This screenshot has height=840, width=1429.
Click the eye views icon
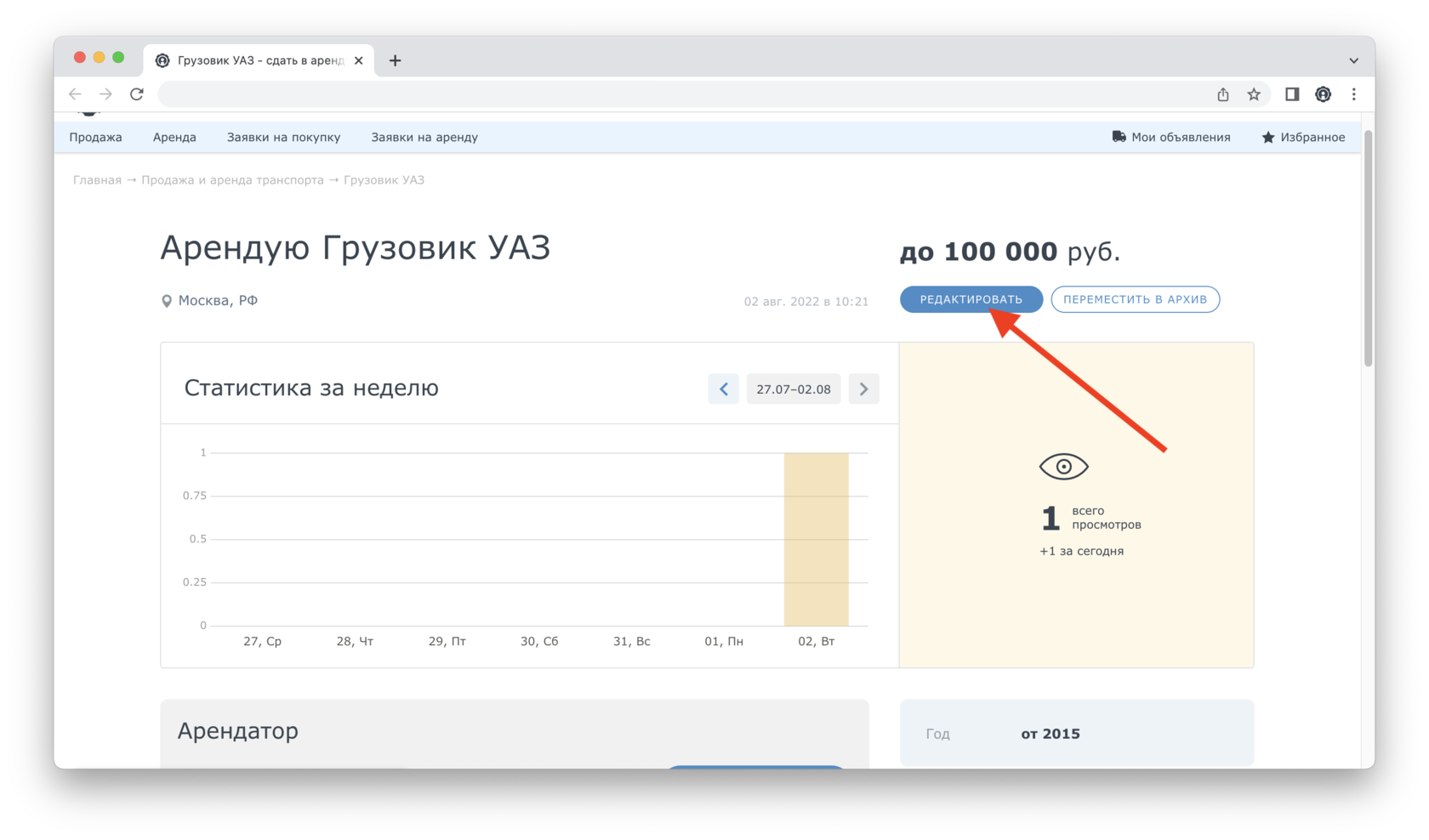pos(1063,466)
